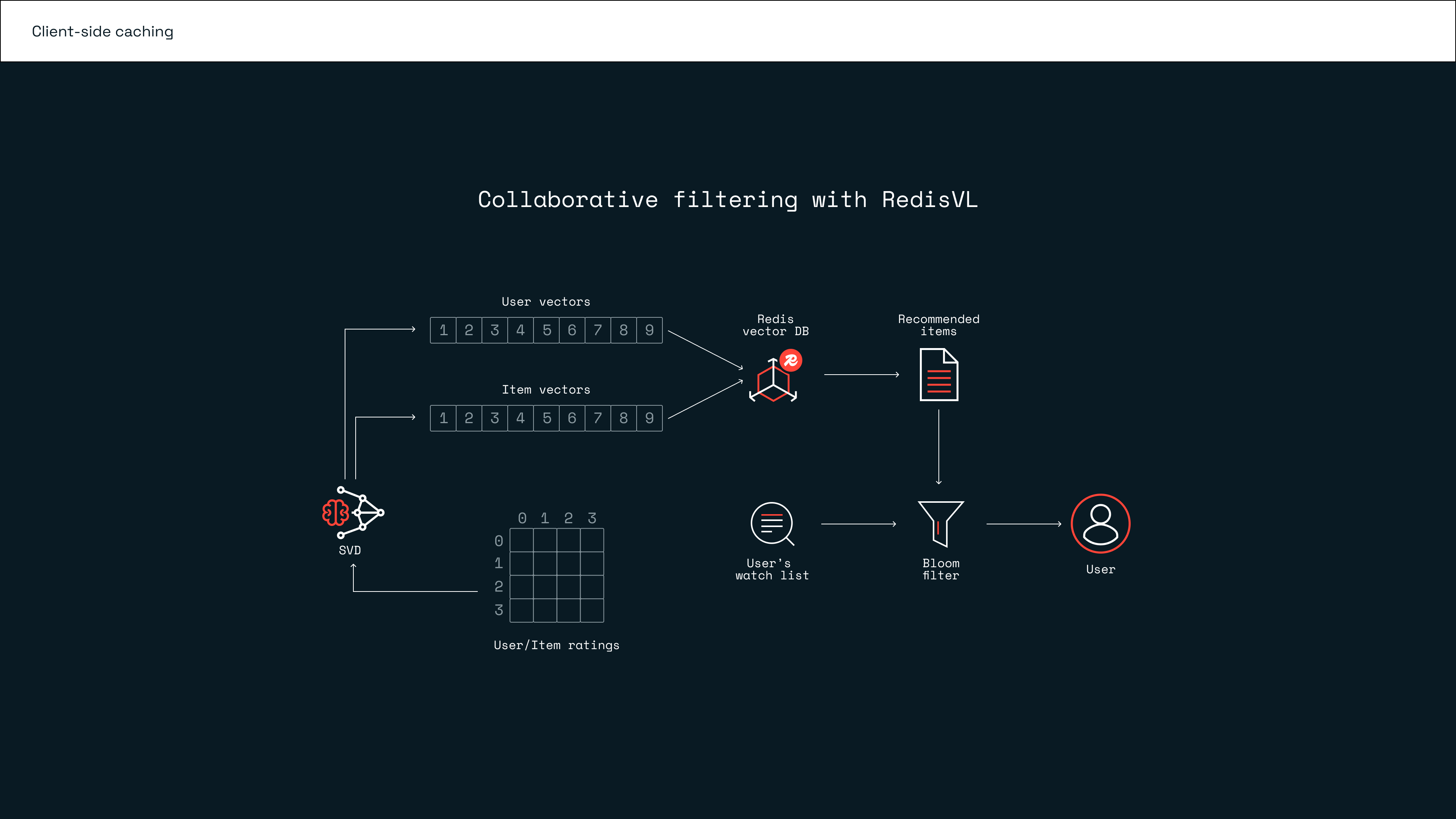Click row header 0 of ratings matrix
The image size is (1456, 819).
point(499,541)
